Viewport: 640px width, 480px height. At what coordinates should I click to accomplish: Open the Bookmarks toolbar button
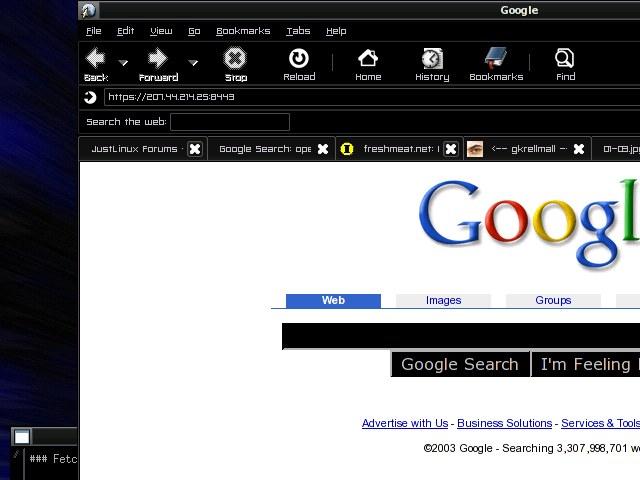pos(496,64)
